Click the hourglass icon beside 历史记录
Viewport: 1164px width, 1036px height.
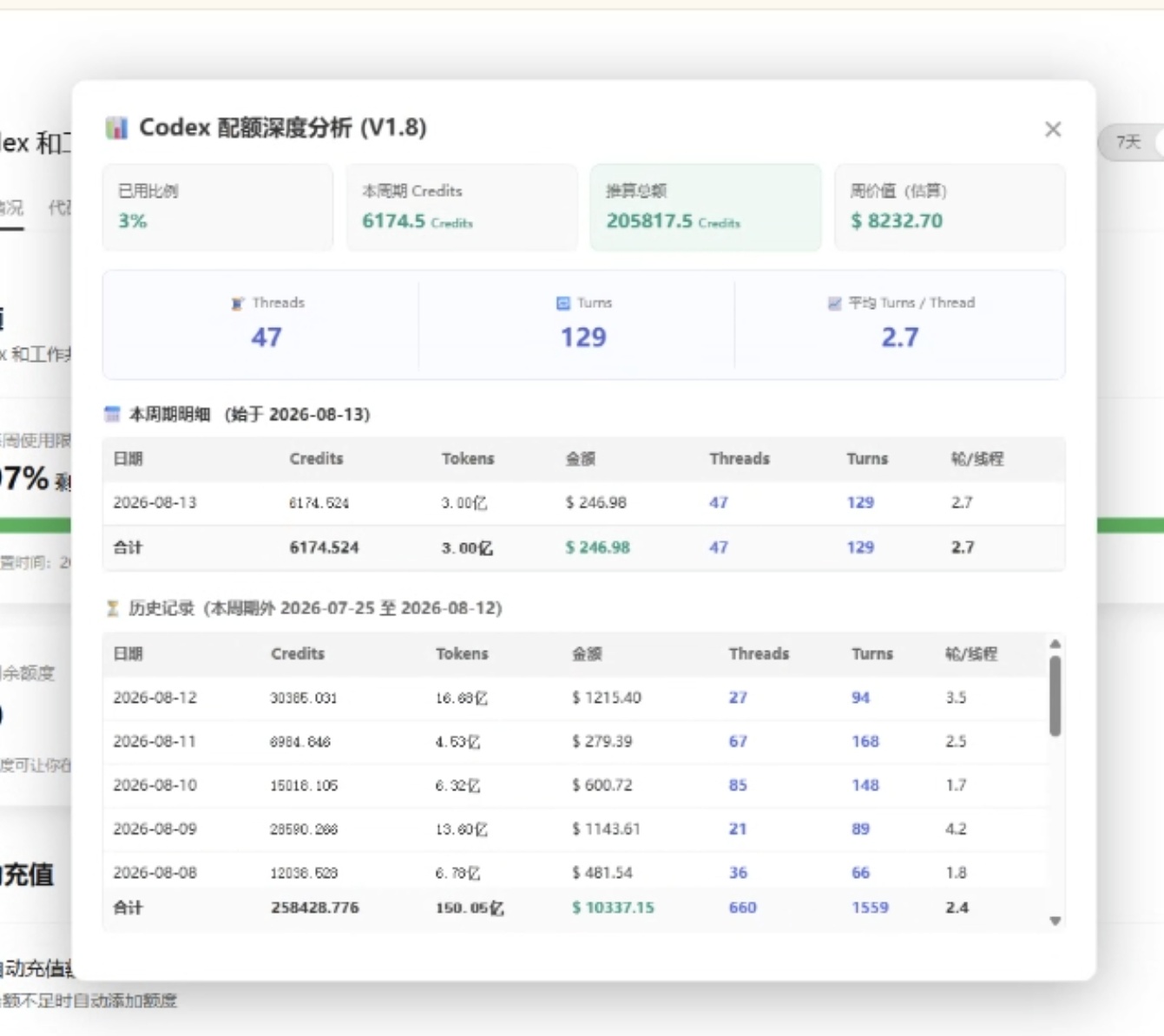(x=112, y=608)
